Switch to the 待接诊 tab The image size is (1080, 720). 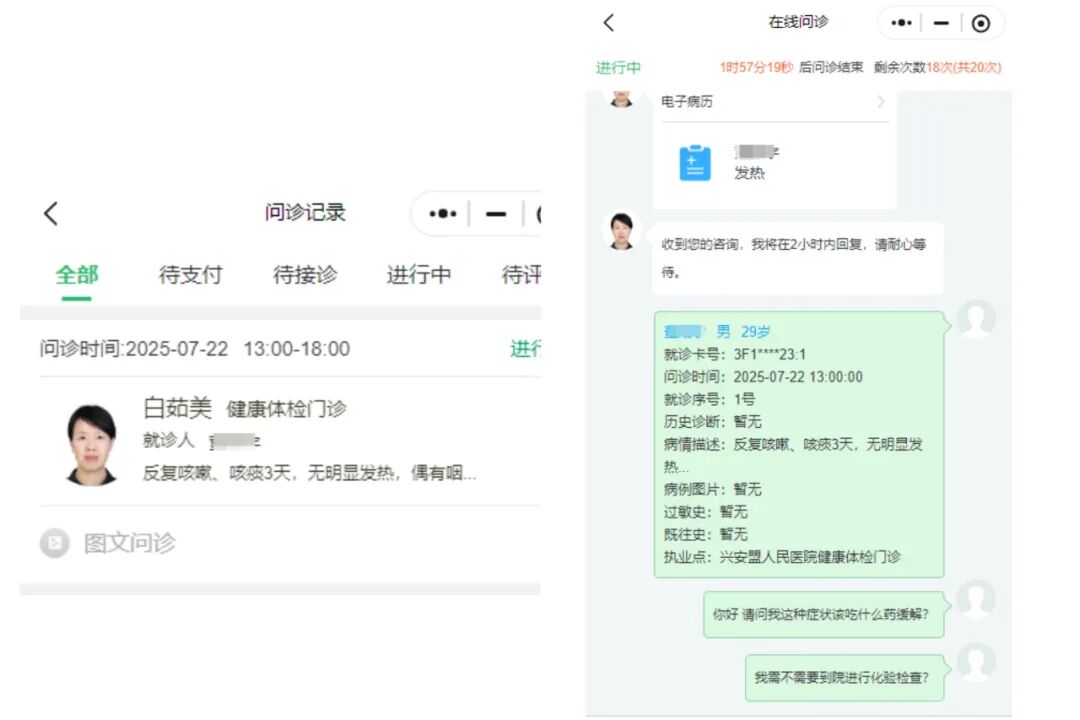tap(305, 275)
